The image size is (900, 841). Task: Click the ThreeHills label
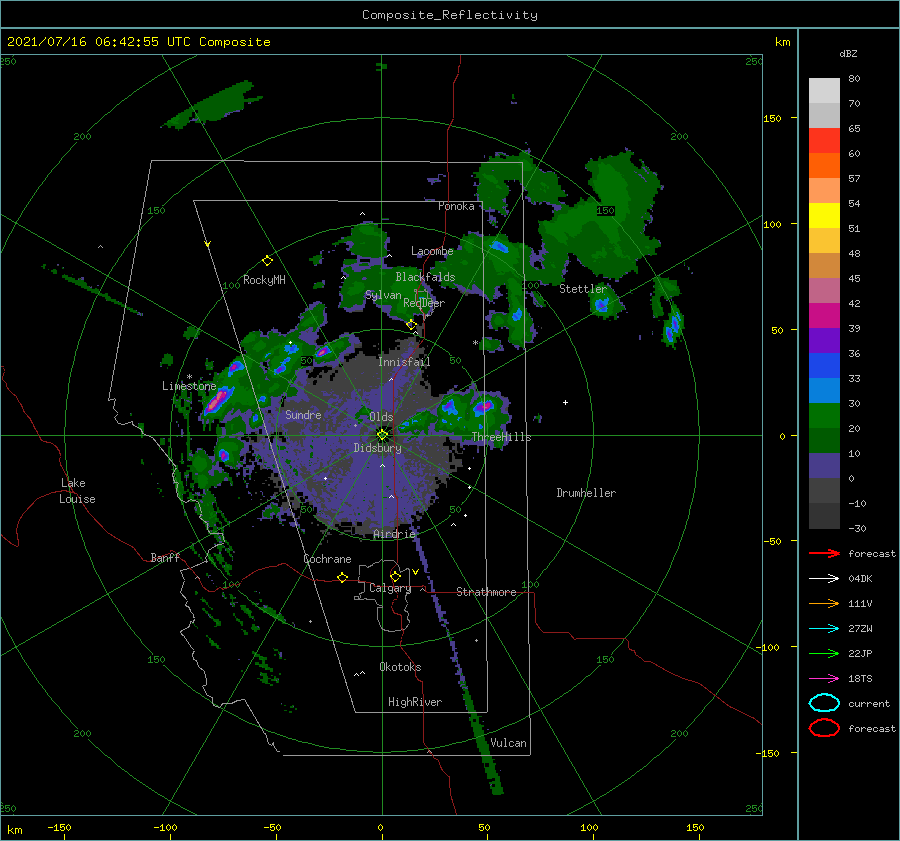click(502, 437)
